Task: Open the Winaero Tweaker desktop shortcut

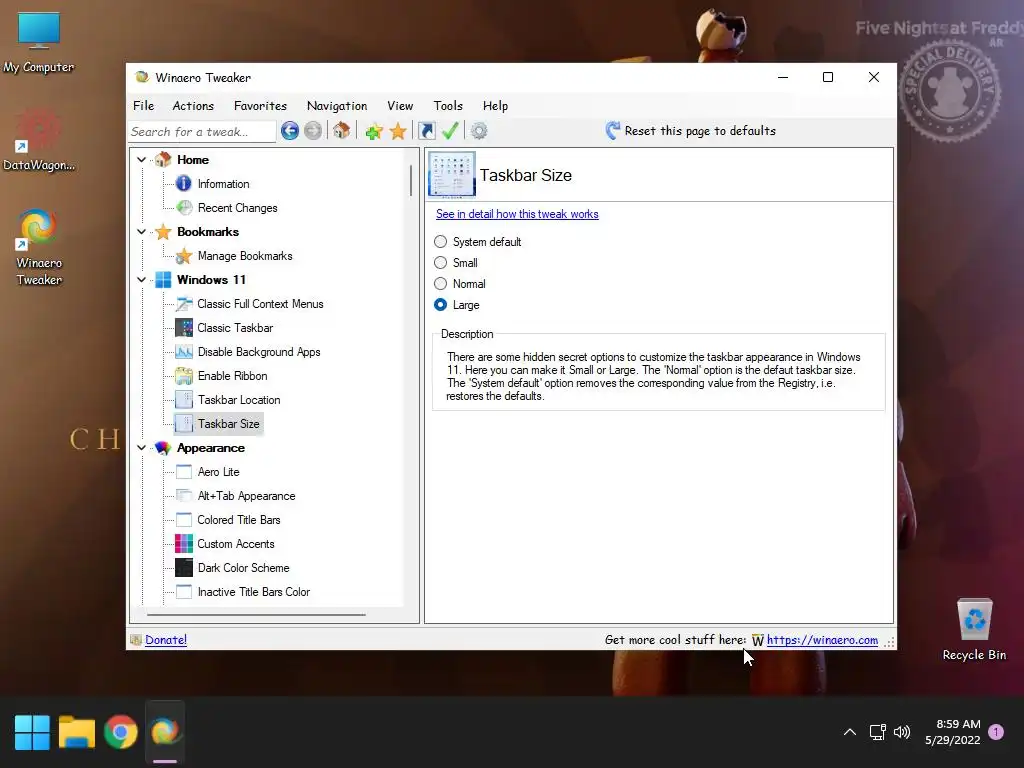Action: pos(39,248)
